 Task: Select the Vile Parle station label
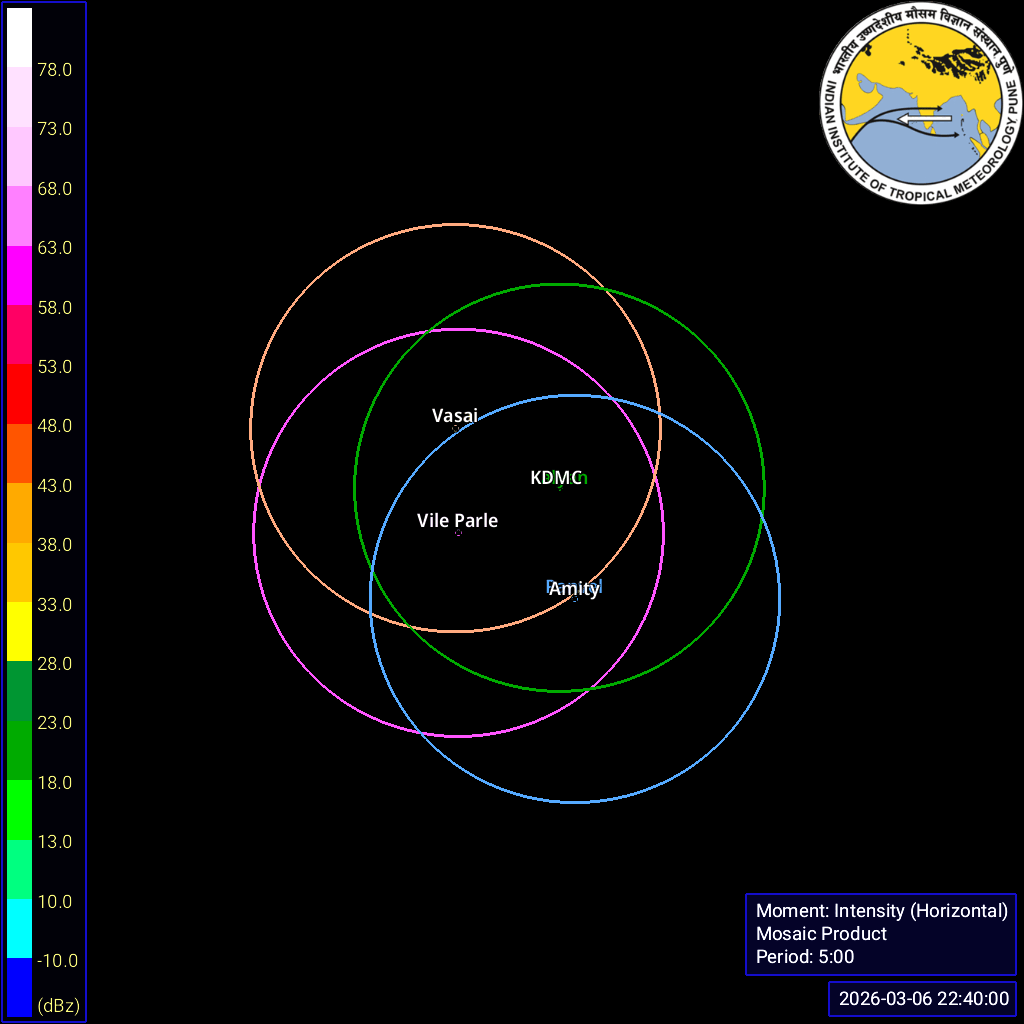click(x=457, y=521)
